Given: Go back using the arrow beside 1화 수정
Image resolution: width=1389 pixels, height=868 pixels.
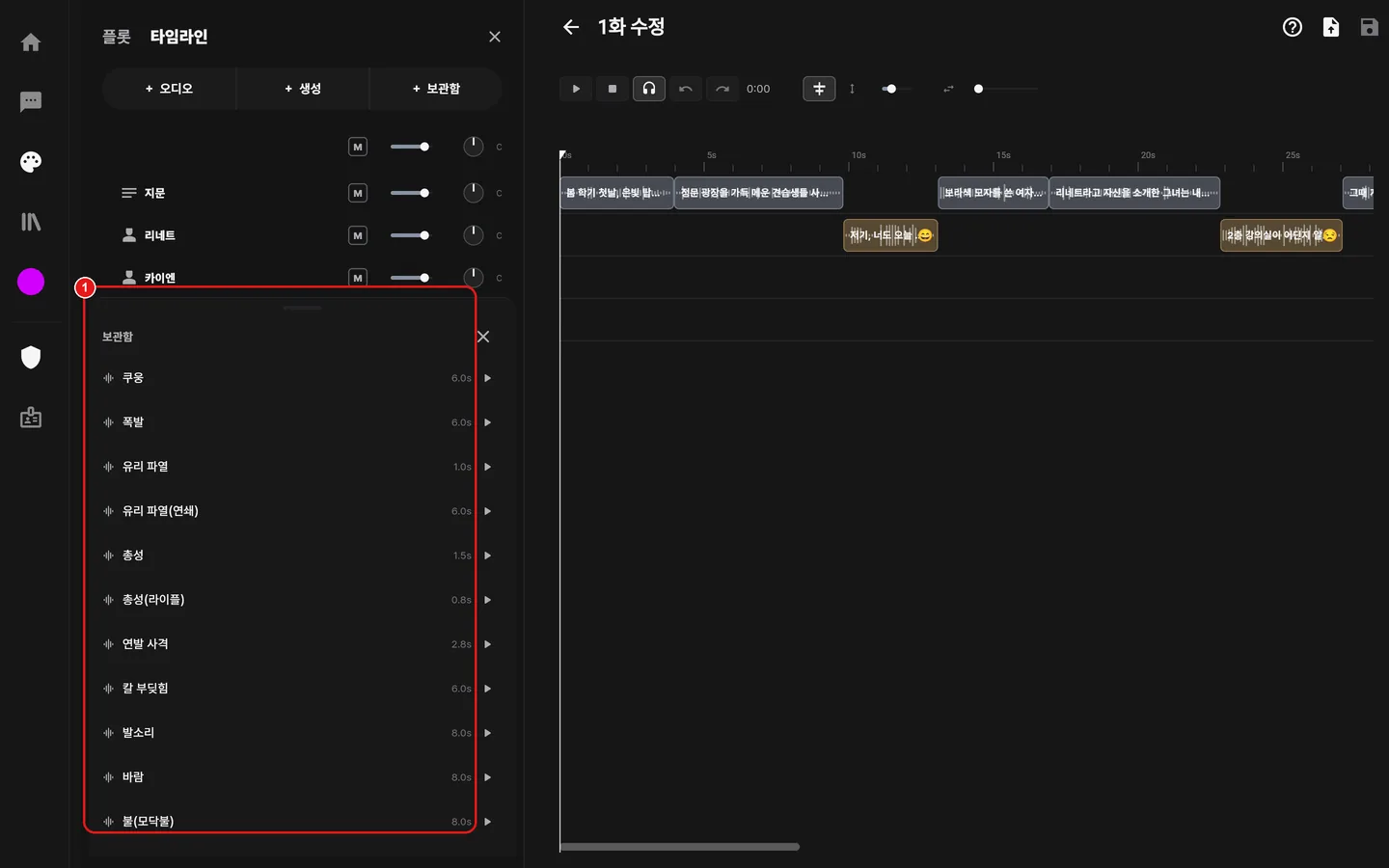Looking at the screenshot, I should click(571, 27).
